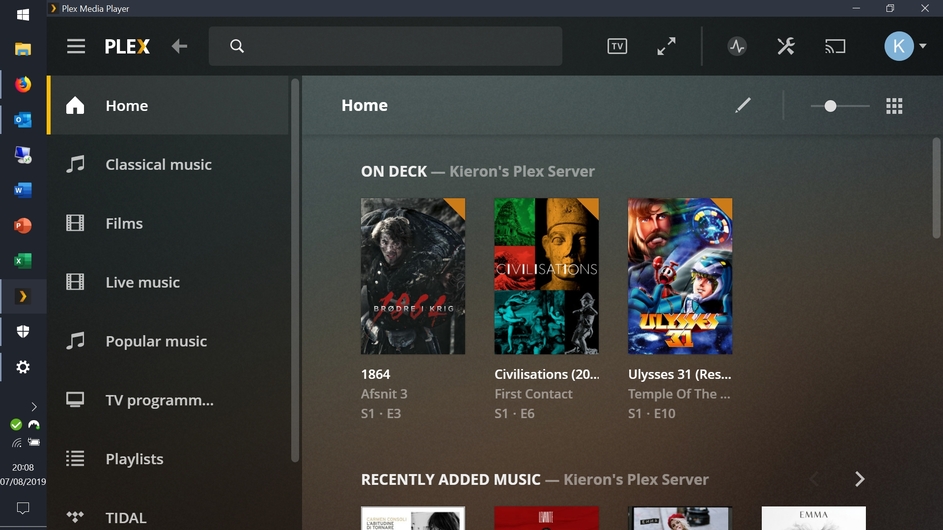Click the Films filmstrip icon
Screen dimensions: 943x530
(75, 223)
